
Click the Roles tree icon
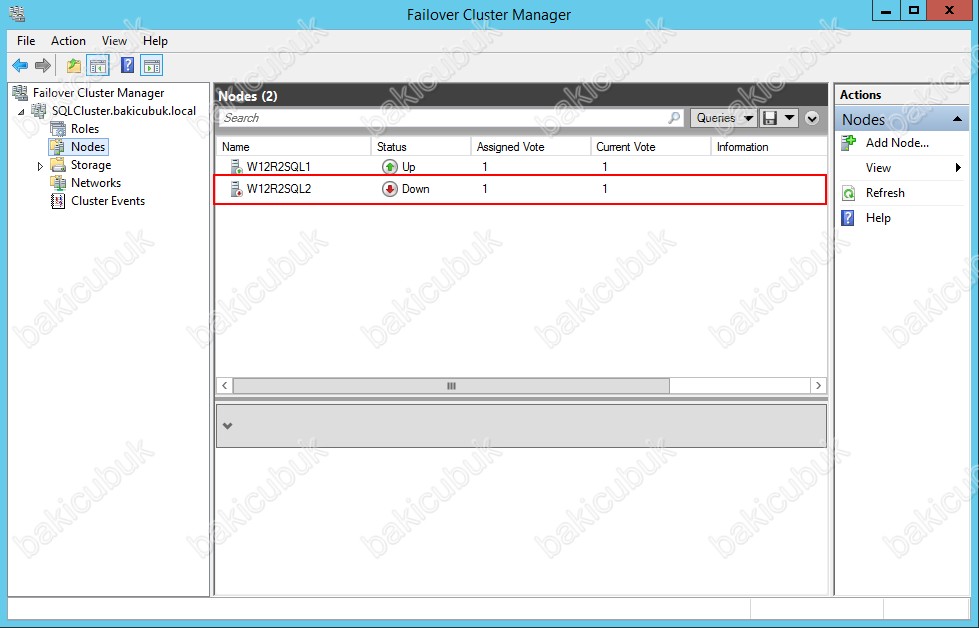[58, 129]
